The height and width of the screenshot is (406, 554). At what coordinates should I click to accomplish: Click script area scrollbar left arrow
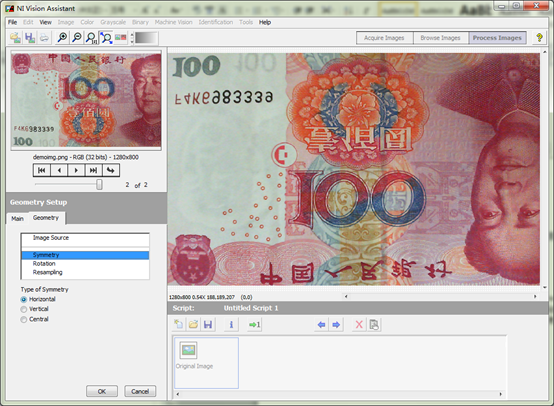(x=178, y=394)
